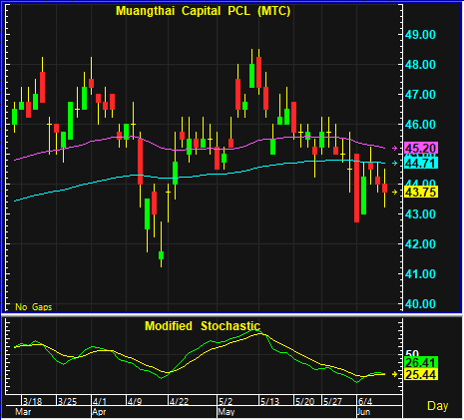
Task: Click the yellow 25.44 stochastic value label
Action: coord(421,375)
